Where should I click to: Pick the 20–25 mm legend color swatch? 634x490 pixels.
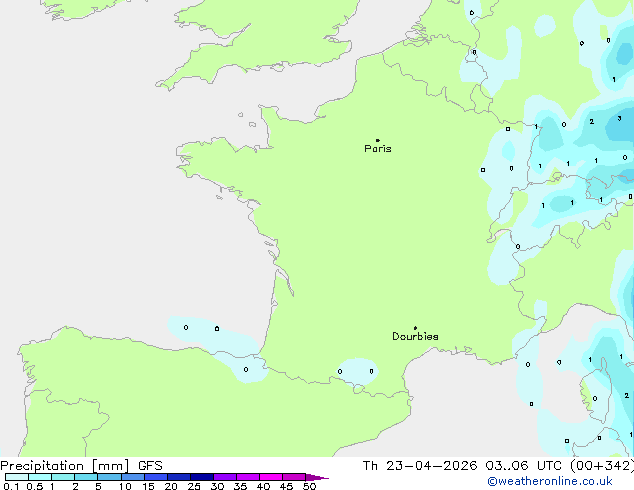pyautogui.click(x=179, y=477)
